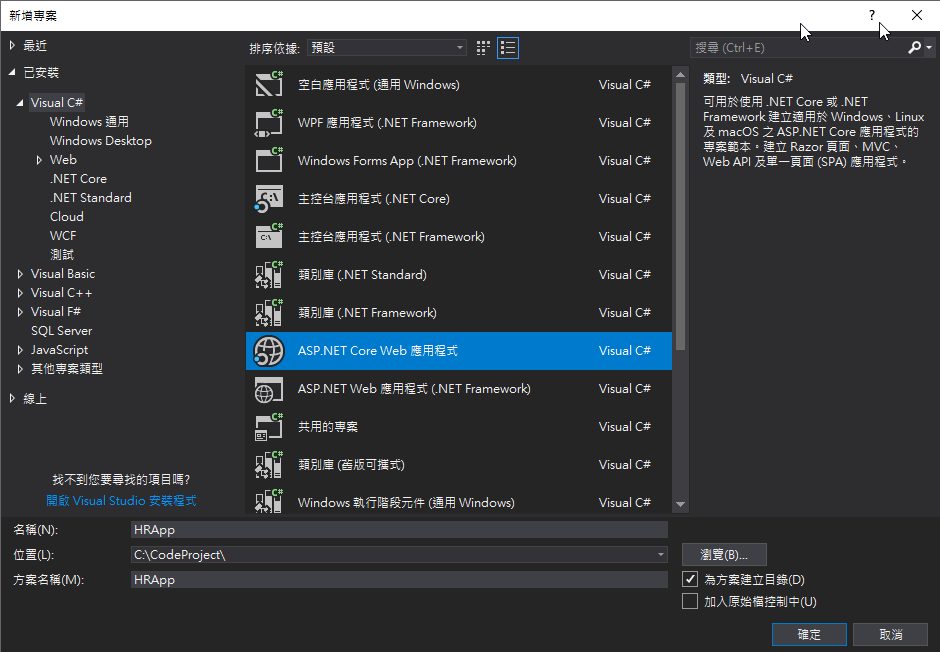940x652 pixels.
Task: Click the .NET Standard class library icon
Action: tap(269, 275)
